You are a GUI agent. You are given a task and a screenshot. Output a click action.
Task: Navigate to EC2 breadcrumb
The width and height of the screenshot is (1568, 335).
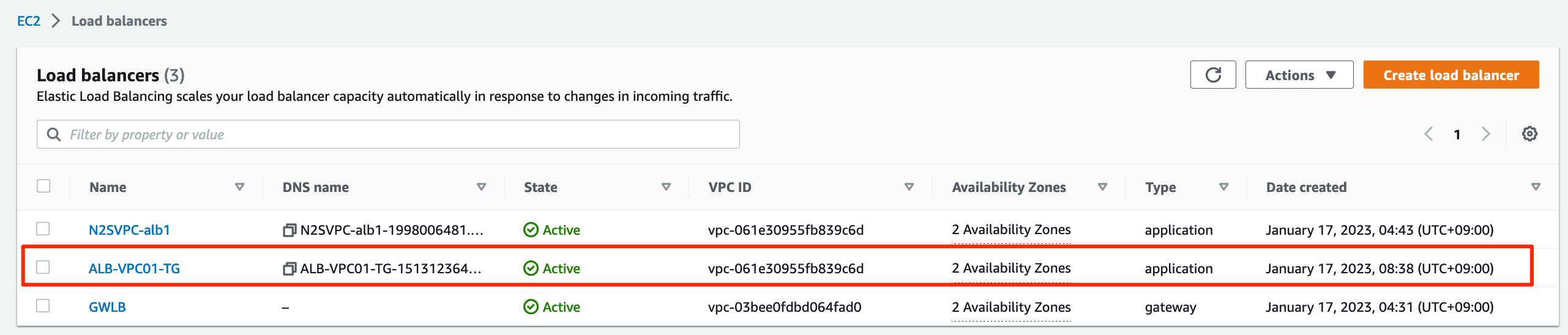(29, 21)
